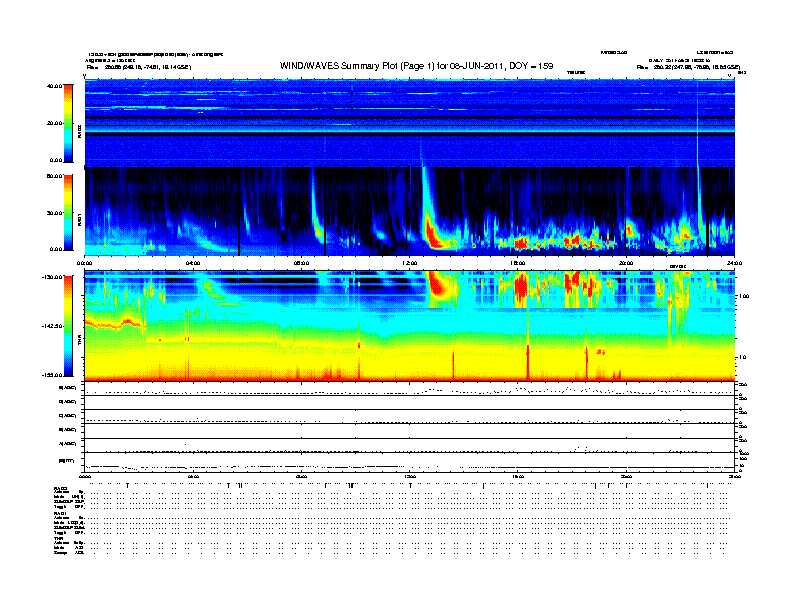Click the RAD2 heading in the bottom status table
This screenshot has width=792, height=612.
[60, 487]
